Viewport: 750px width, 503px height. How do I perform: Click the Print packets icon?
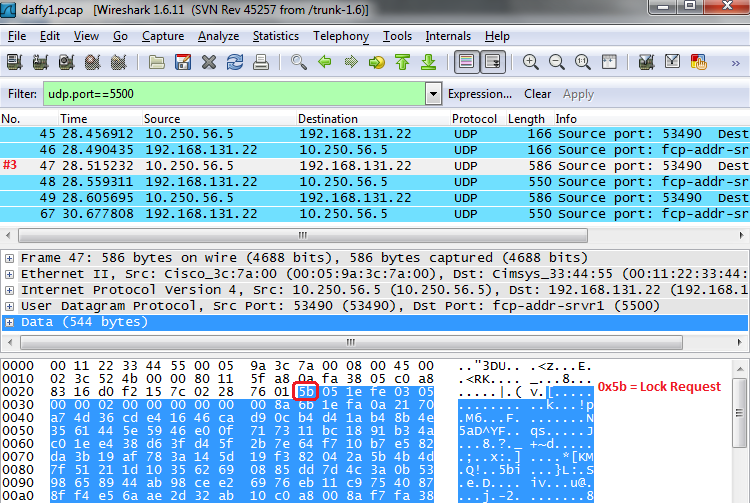click(x=261, y=62)
